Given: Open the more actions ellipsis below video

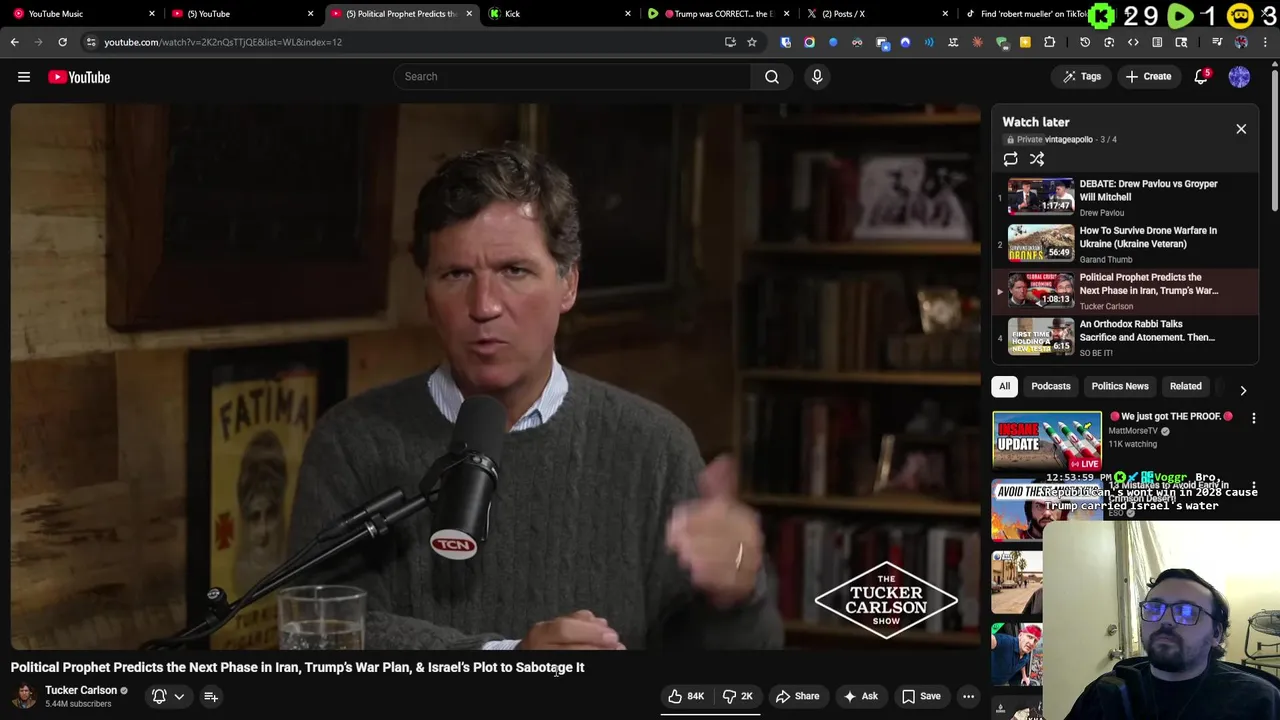Looking at the screenshot, I should (968, 696).
